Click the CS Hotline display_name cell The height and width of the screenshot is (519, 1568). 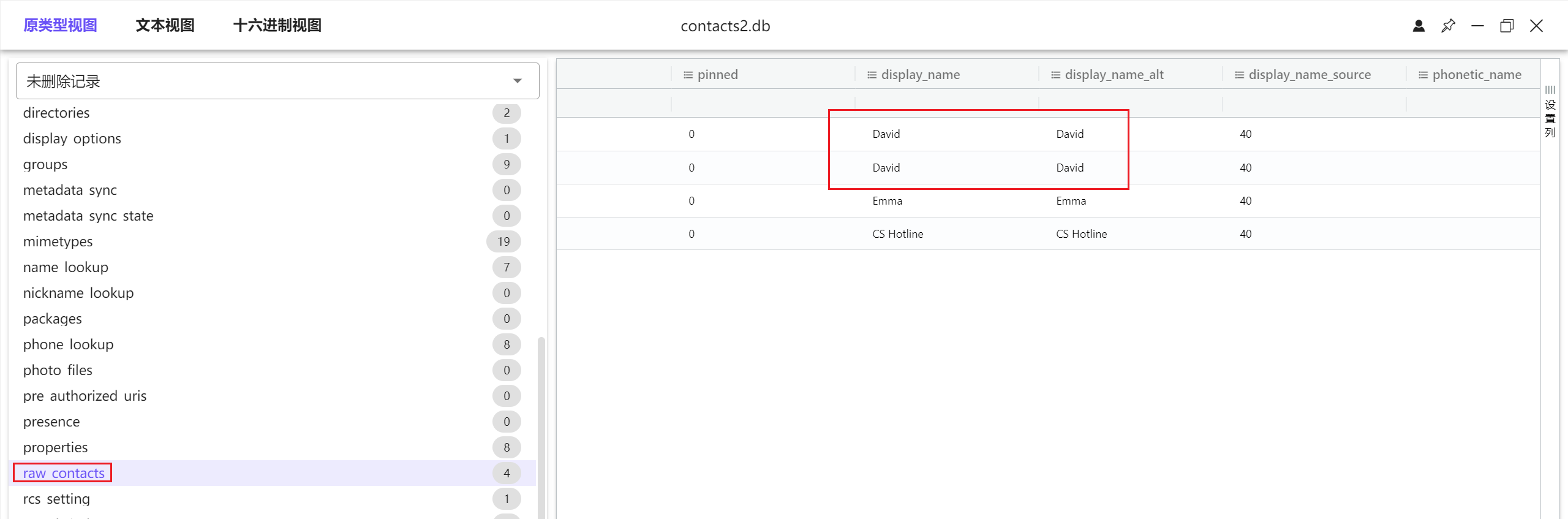click(x=897, y=234)
